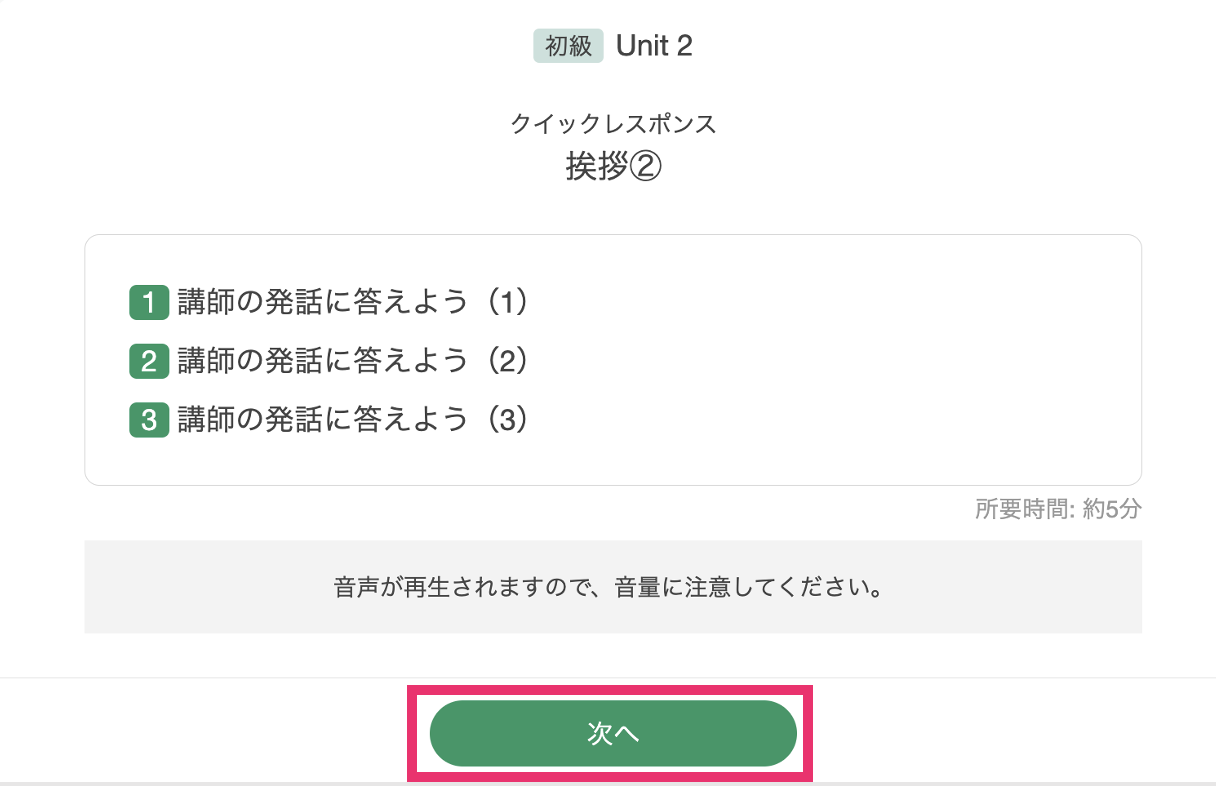Click the クイックレスポンス subtitle label
The width and height of the screenshot is (1216, 786).
tap(613, 124)
